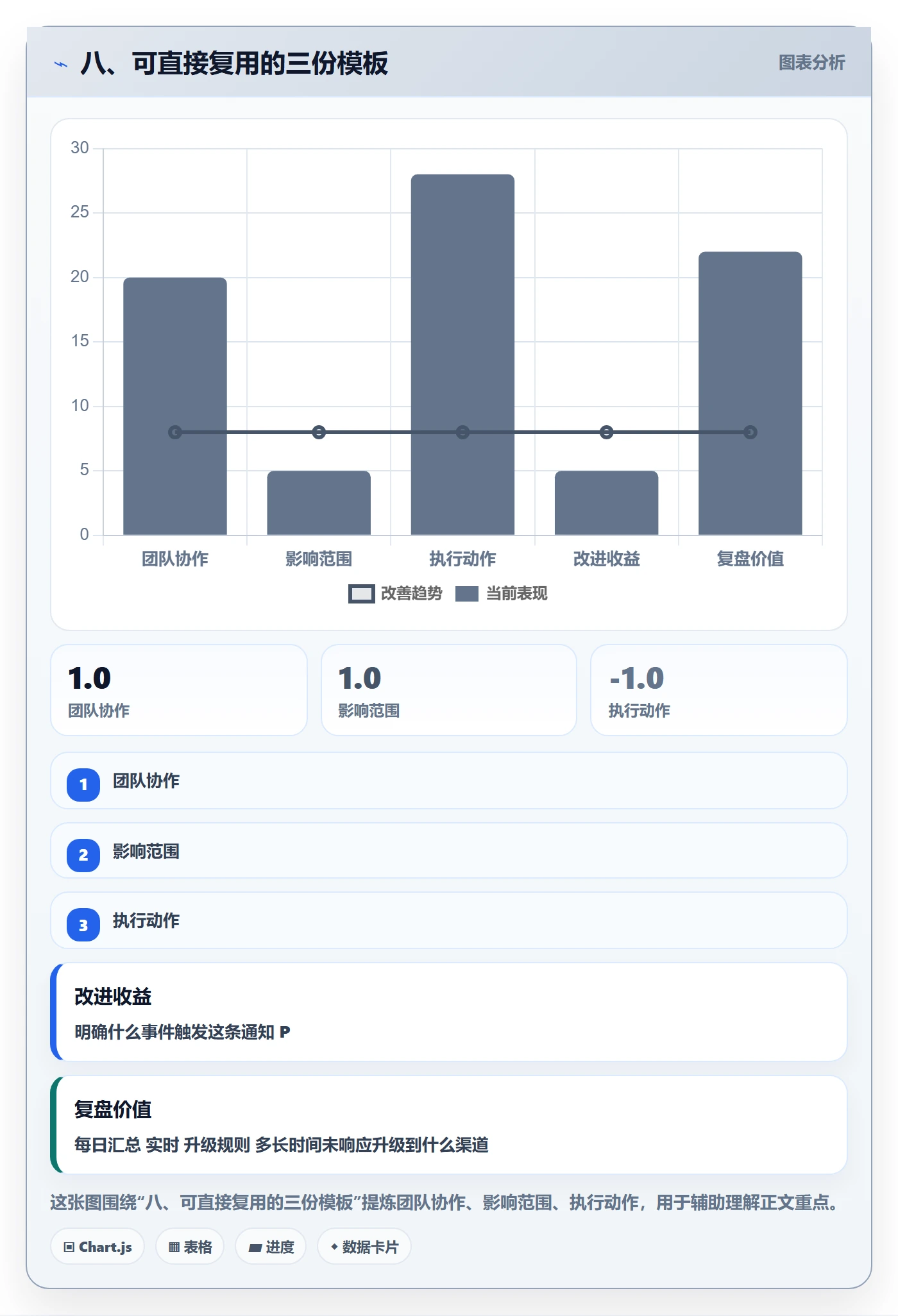The height and width of the screenshot is (1316, 898).
Task: Click the 进度 tag chip
Action: pyautogui.click(x=271, y=1247)
